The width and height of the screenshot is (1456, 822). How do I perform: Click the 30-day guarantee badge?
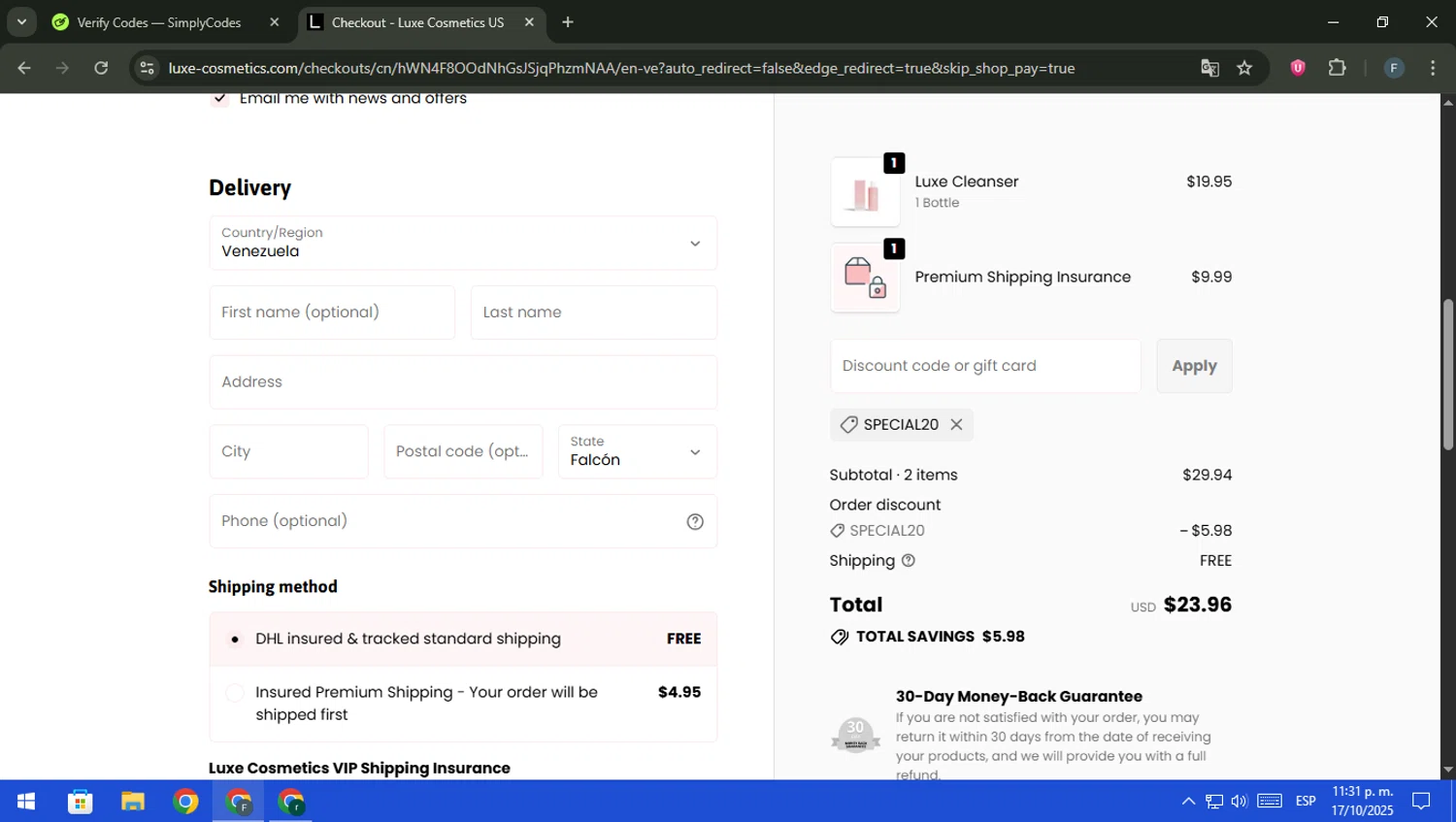(855, 737)
